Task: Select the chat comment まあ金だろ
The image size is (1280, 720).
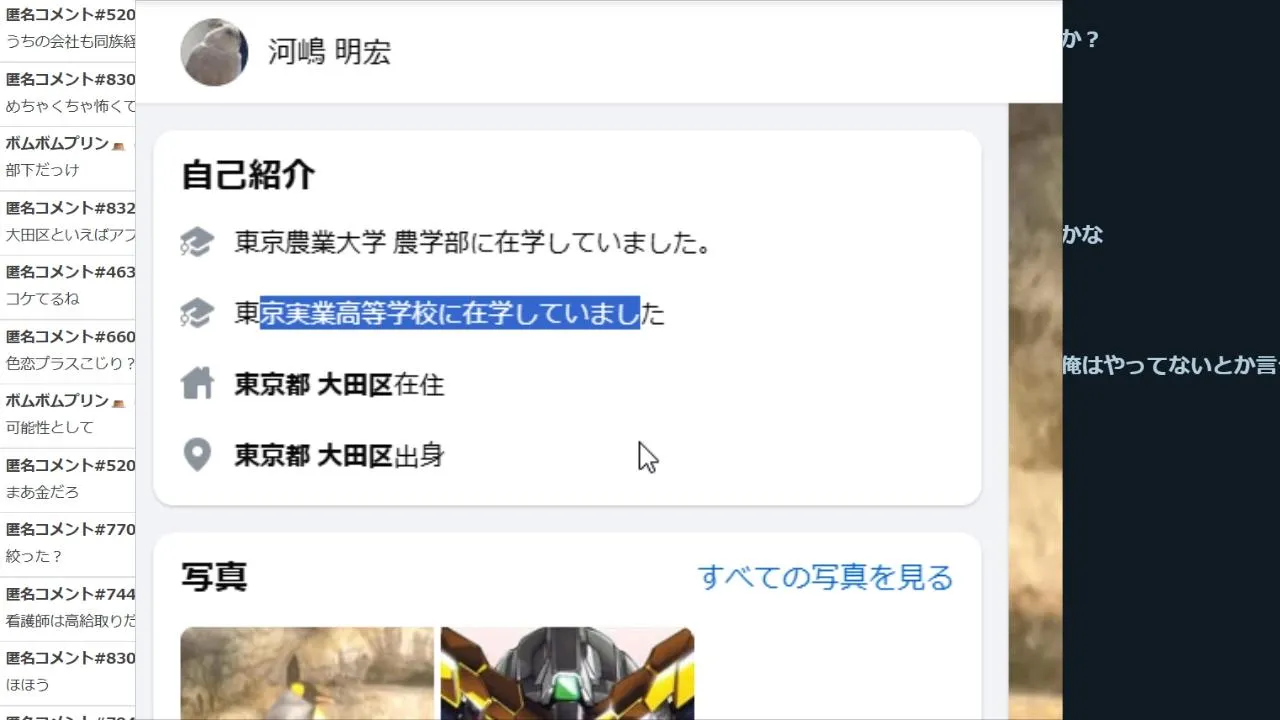Action: (x=42, y=492)
